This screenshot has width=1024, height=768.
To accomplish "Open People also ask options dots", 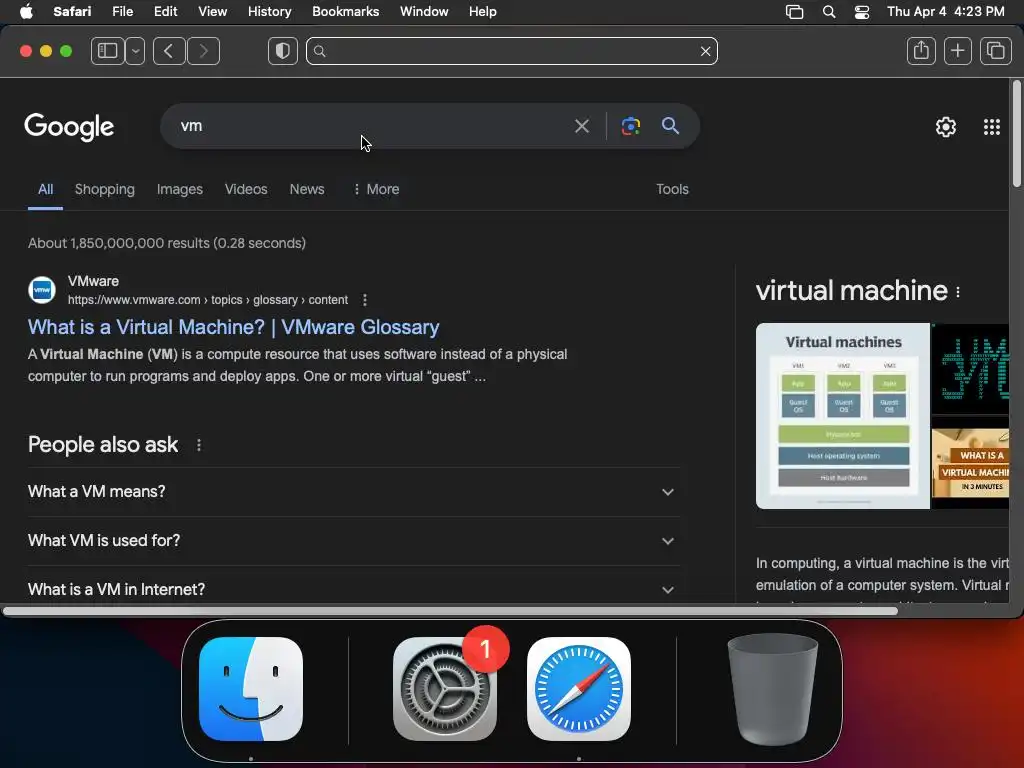I will coord(199,445).
